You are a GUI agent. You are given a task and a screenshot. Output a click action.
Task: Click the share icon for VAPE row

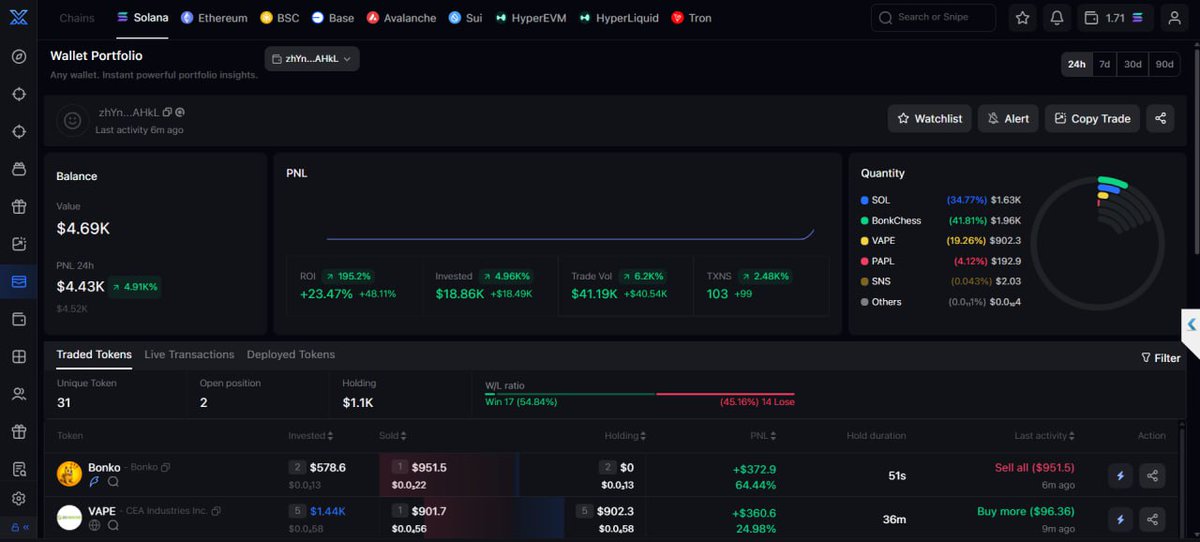pyautogui.click(x=1153, y=519)
